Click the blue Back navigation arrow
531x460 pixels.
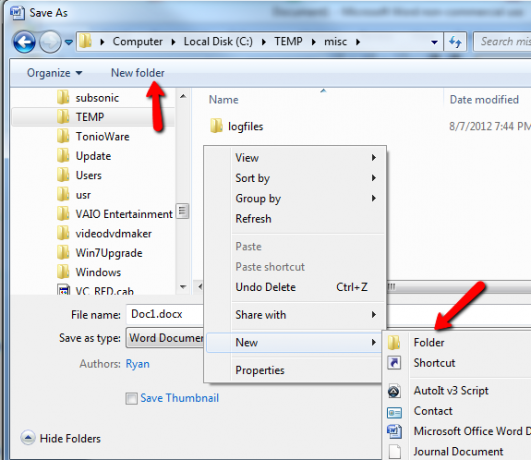pyautogui.click(x=24, y=42)
